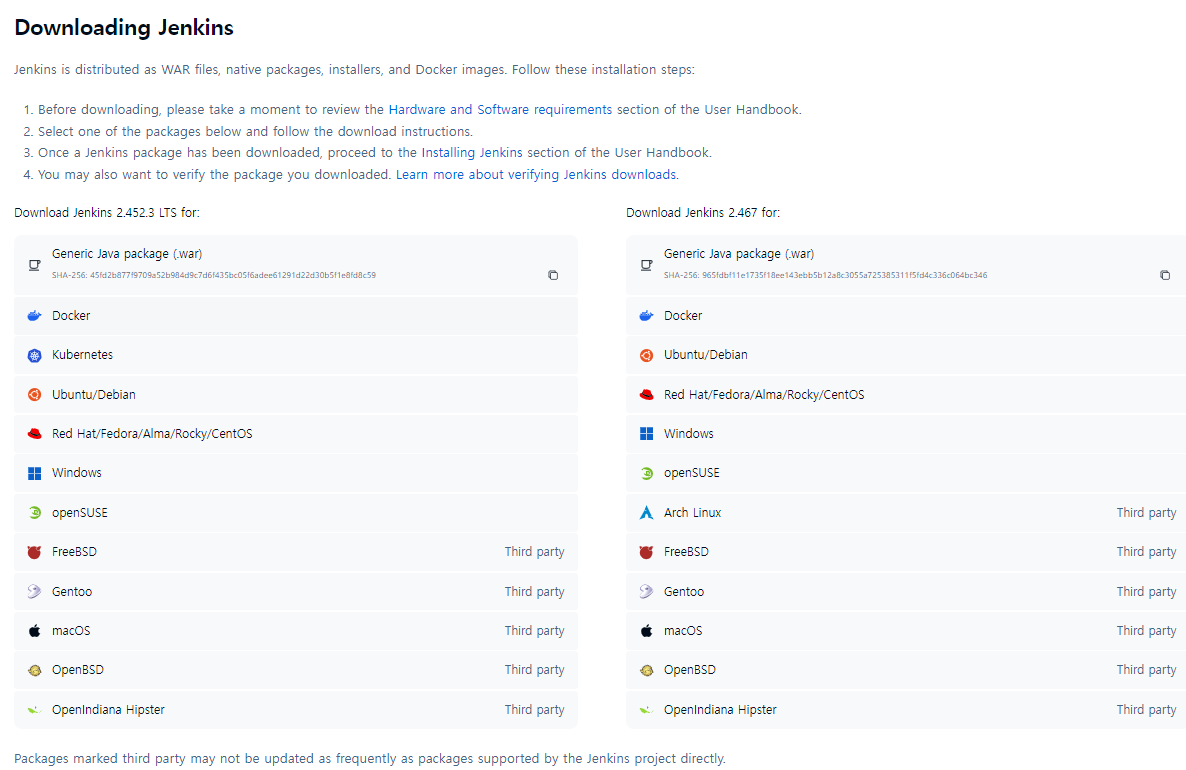Click the OpenBSD pufferfish icon under Jenkins 2.467
The height and width of the screenshot is (770, 1186).
tap(646, 670)
